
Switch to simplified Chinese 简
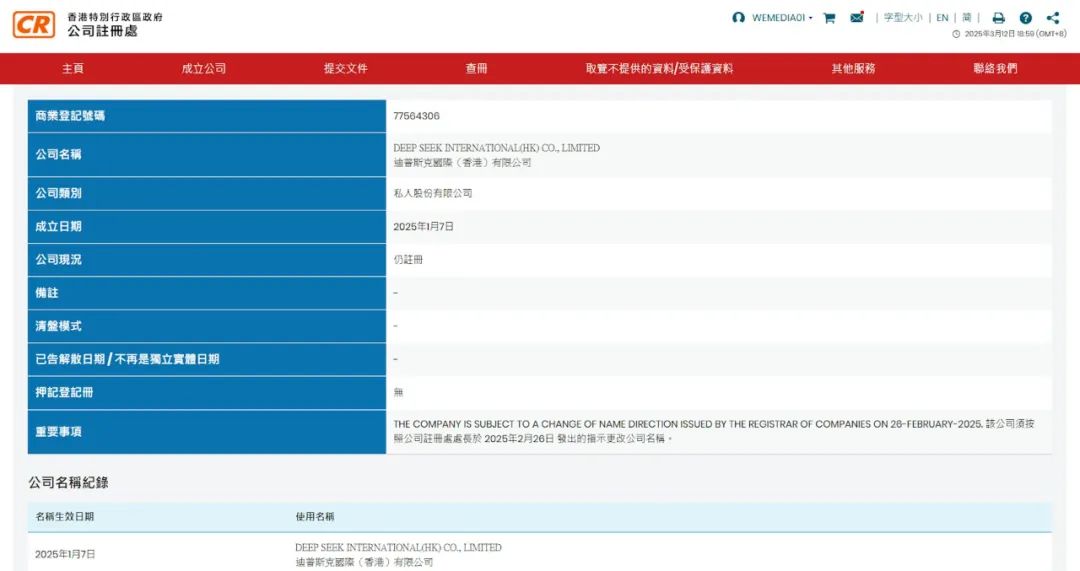(x=966, y=18)
